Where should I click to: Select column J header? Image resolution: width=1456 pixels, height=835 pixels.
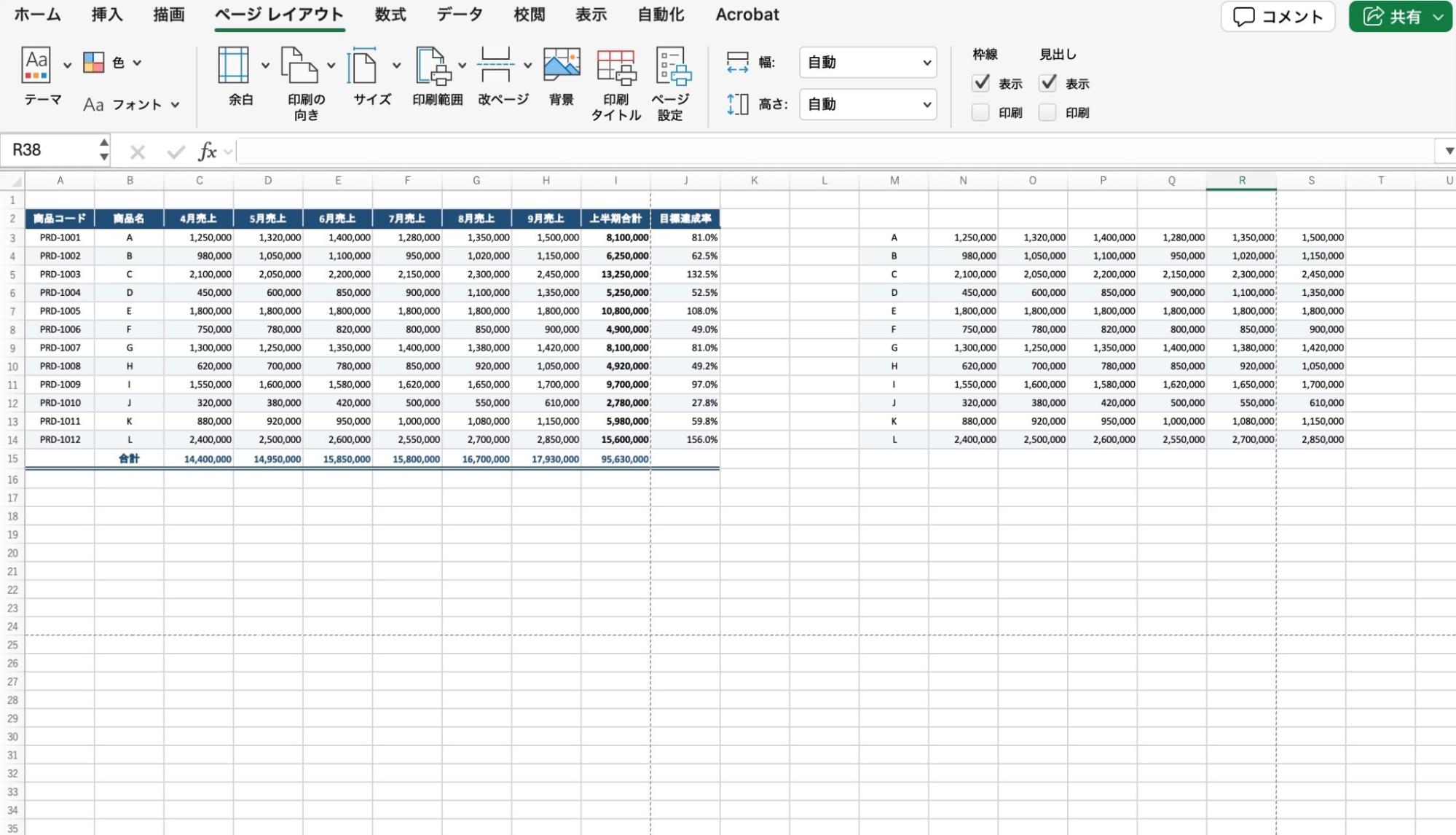685,181
